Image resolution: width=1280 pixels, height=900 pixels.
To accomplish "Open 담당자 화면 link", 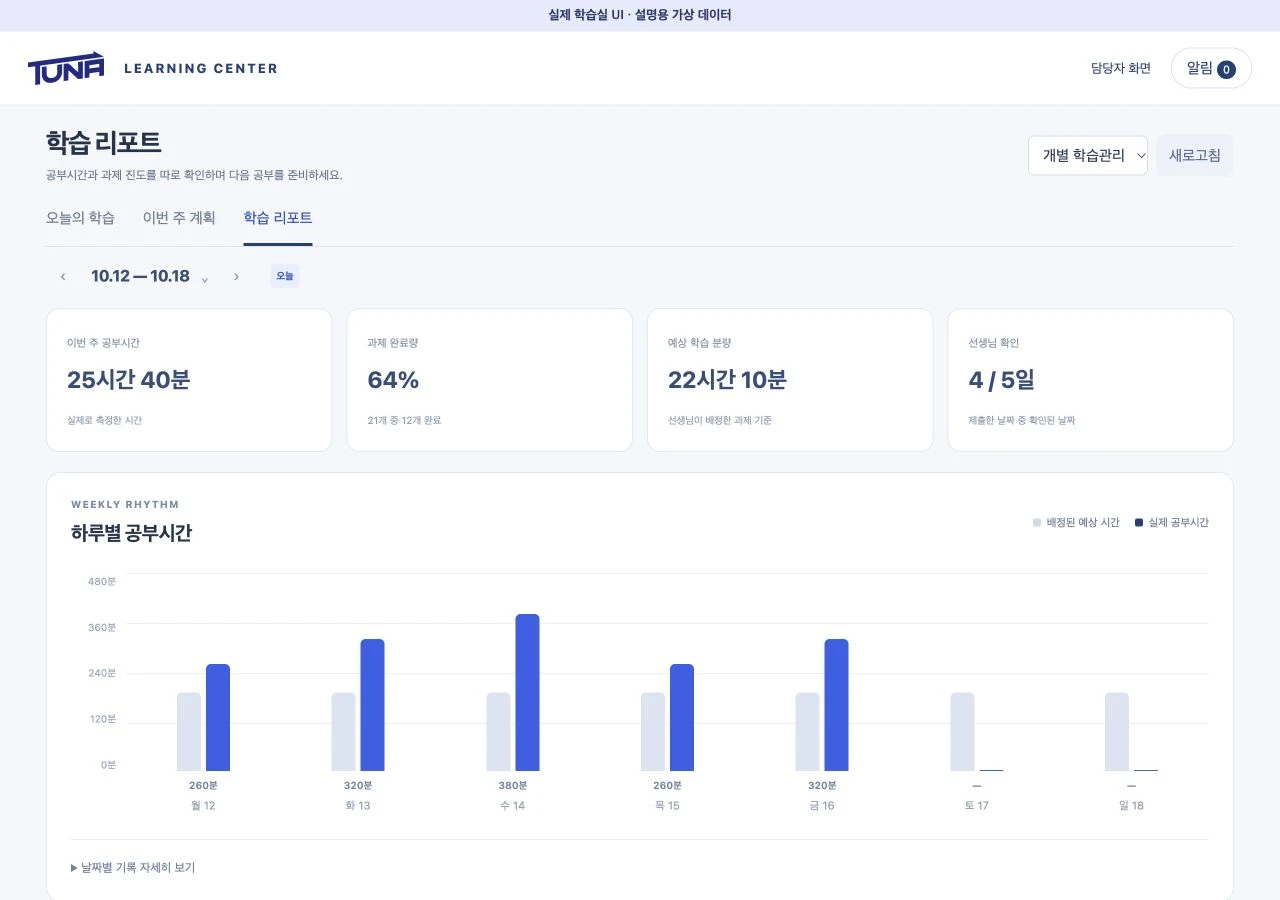I will pos(1121,68).
